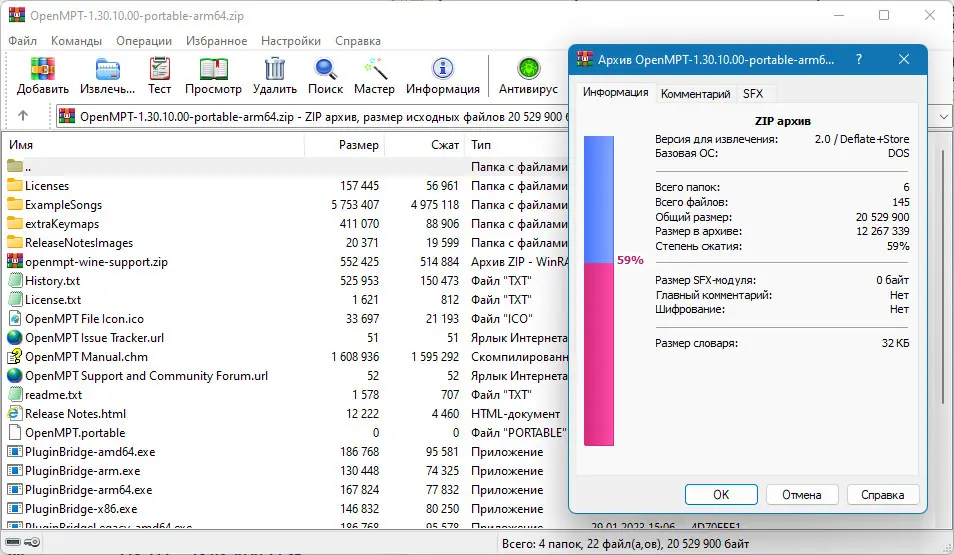The image size is (954, 555).
Task: Click the WinRAR icon in main title bar
Action: coord(16,15)
